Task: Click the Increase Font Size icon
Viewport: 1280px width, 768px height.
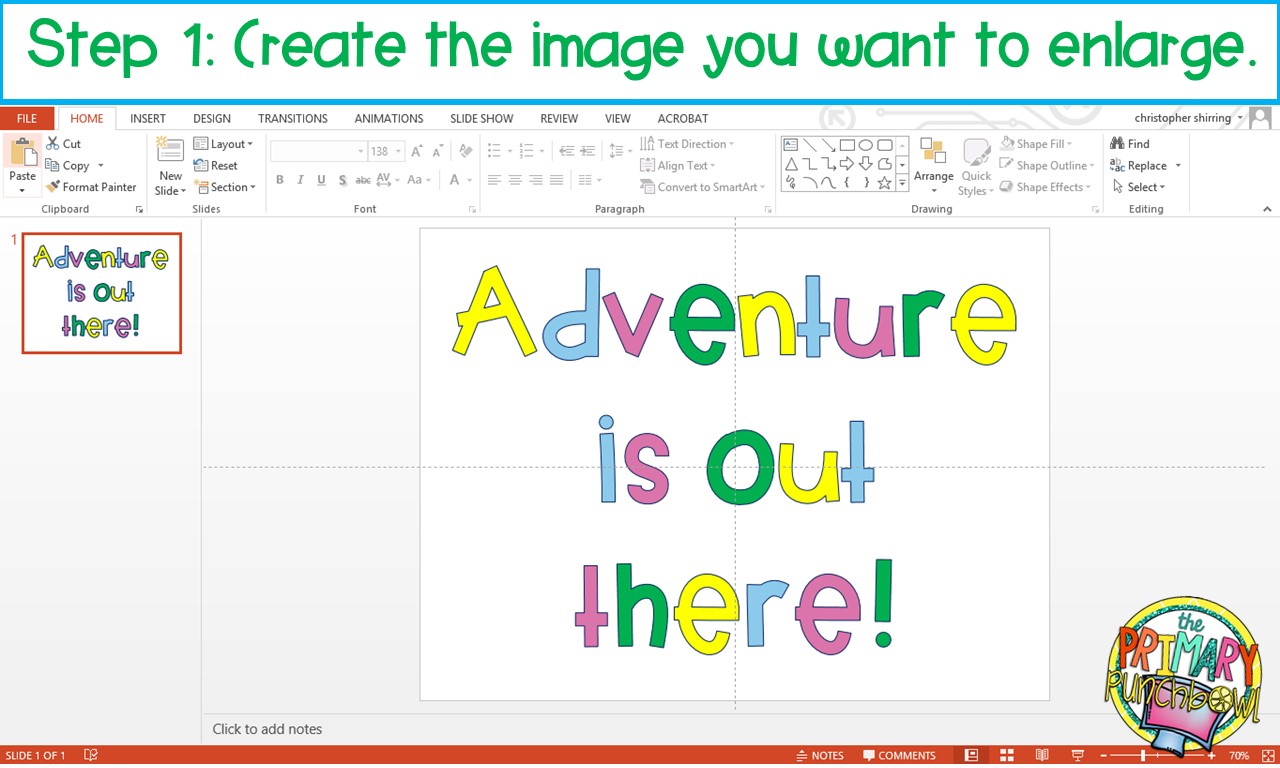Action: coord(417,151)
